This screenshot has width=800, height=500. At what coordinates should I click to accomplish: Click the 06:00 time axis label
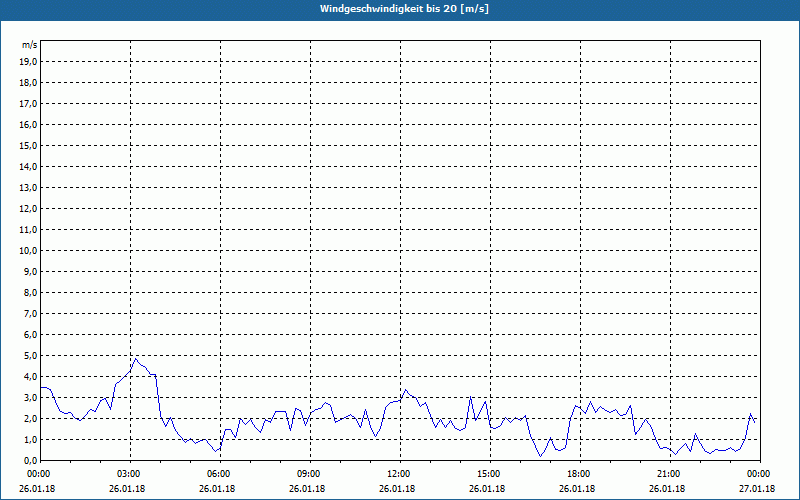tap(220, 474)
